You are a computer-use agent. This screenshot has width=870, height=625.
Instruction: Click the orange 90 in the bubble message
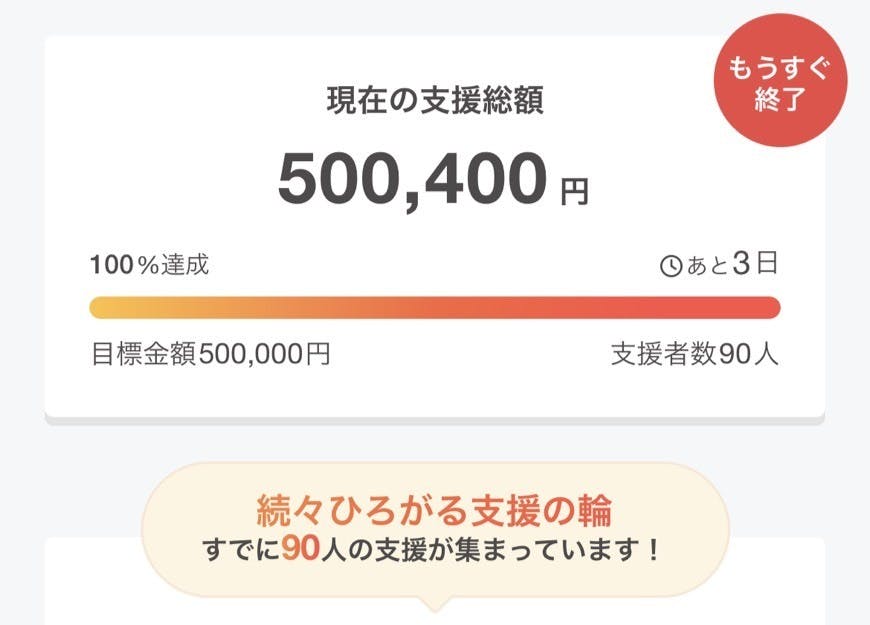pos(300,548)
